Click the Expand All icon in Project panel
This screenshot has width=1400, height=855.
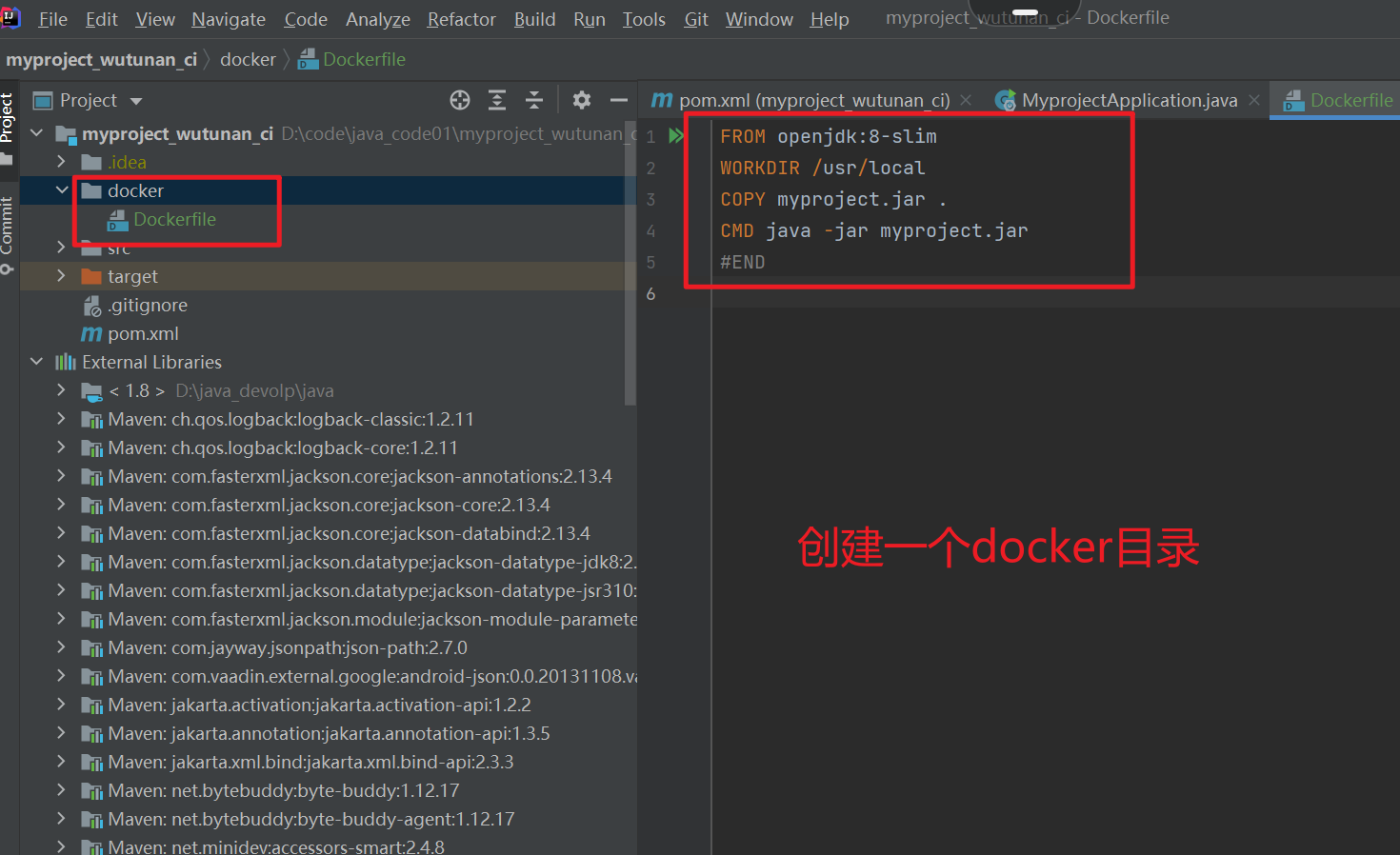tap(497, 100)
